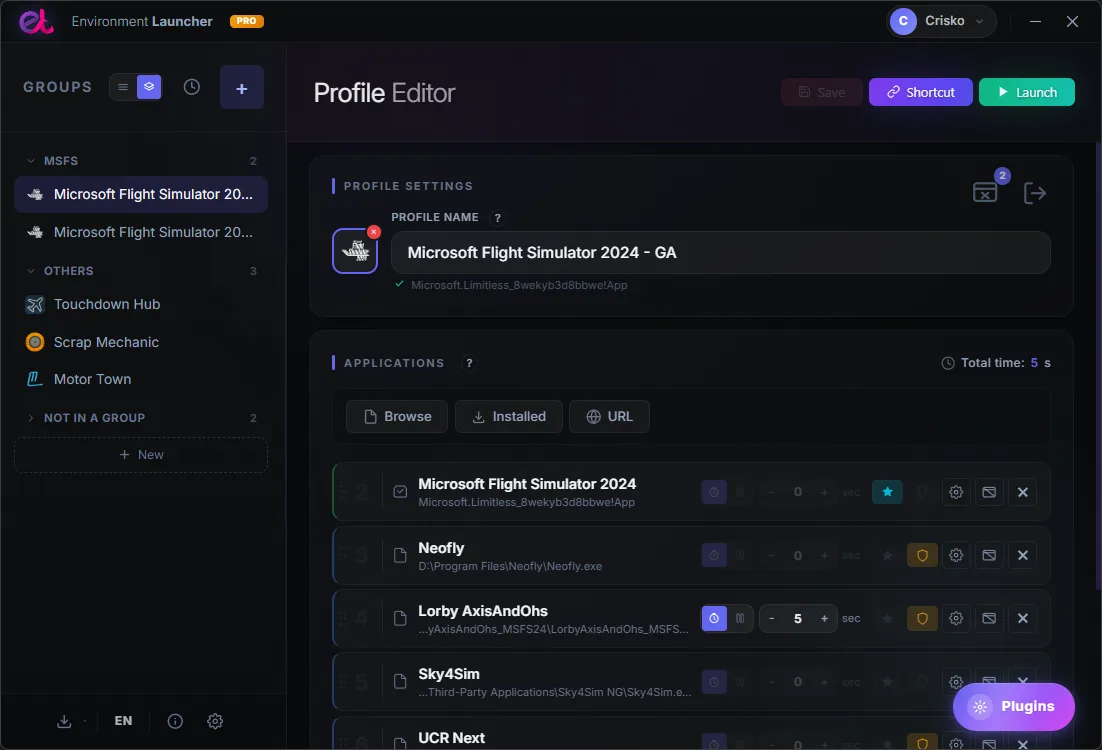Remove Lorby AxisAndOhs from applications list
The image size is (1102, 750).
[1023, 619]
